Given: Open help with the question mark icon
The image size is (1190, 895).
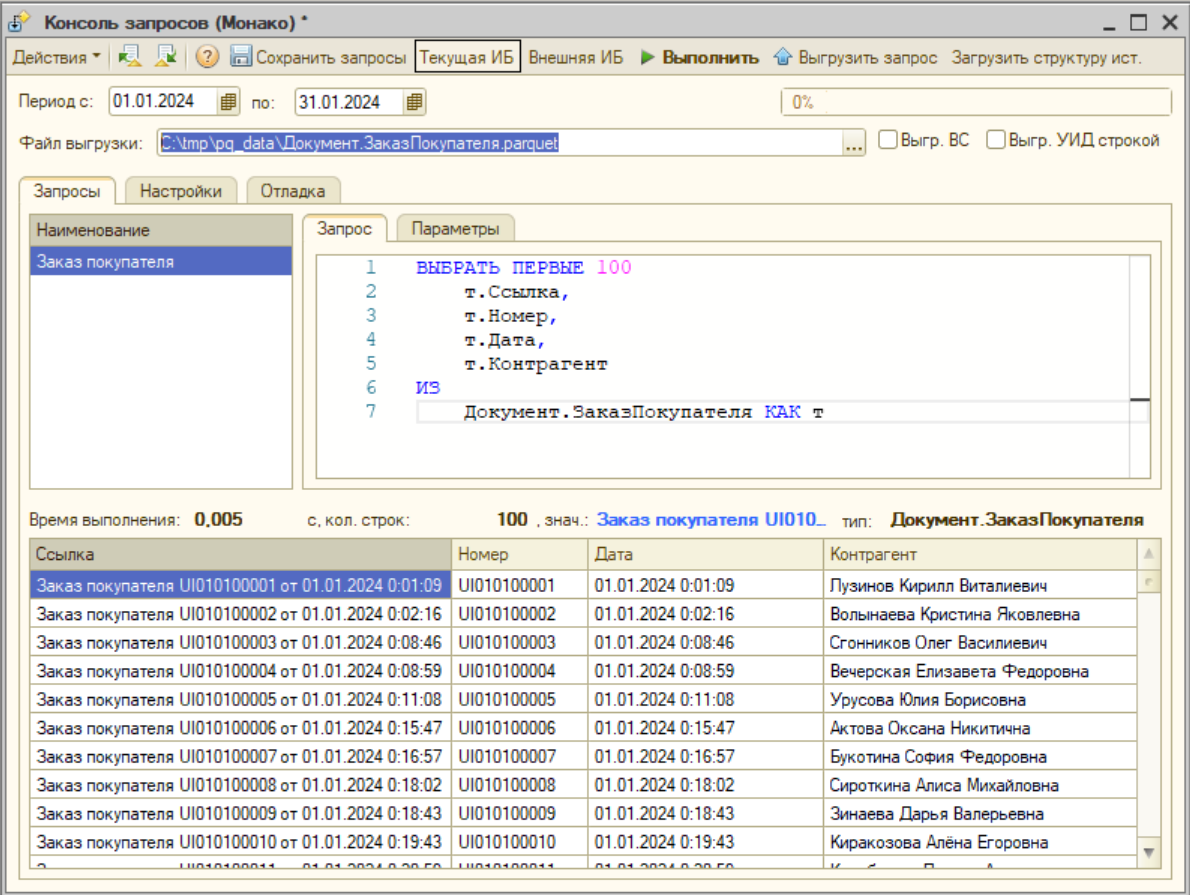Looking at the screenshot, I should point(207,57).
